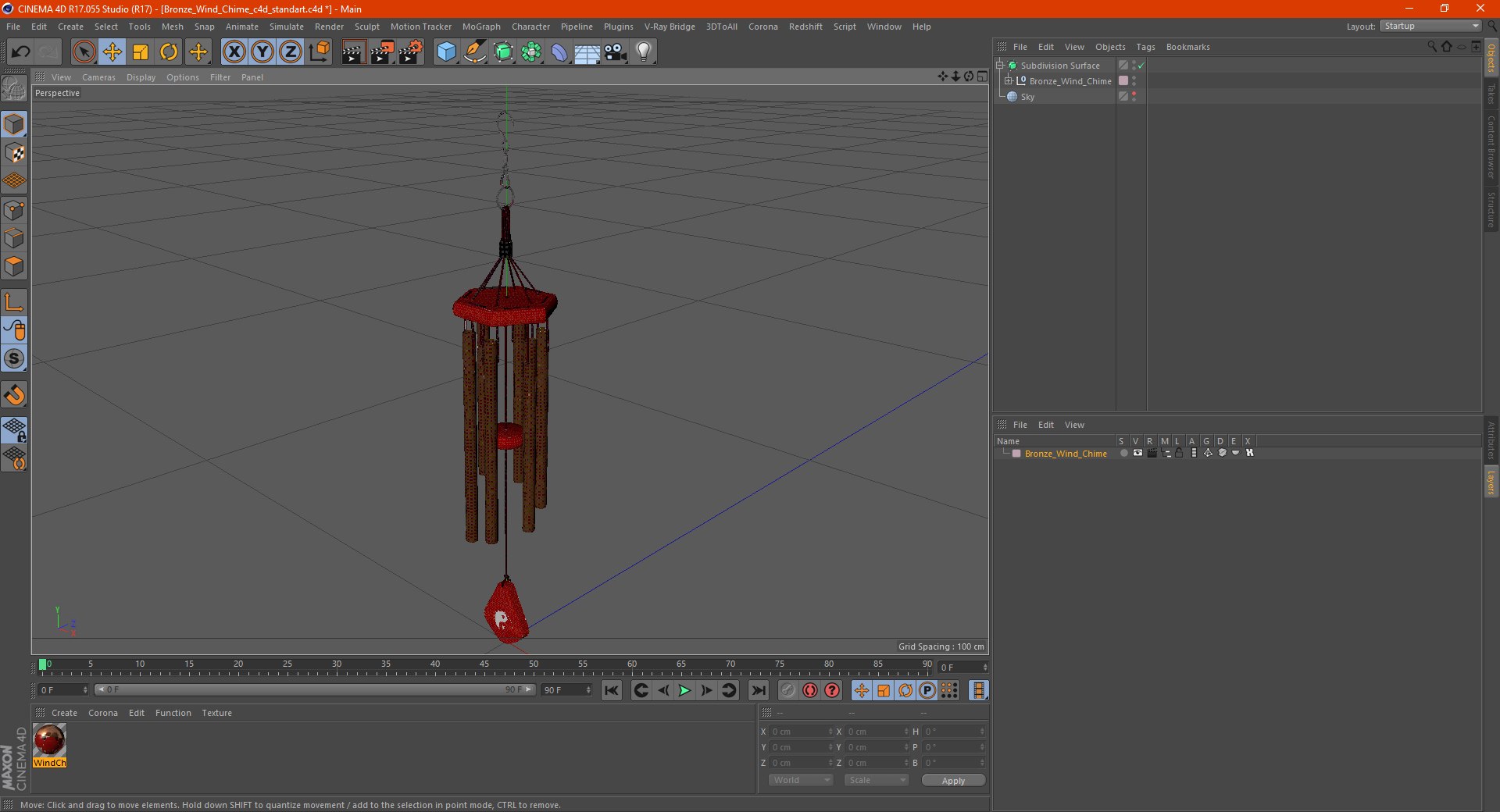The height and width of the screenshot is (812, 1500).
Task: Click the Make Editable icon in left palette
Action: [x=14, y=89]
